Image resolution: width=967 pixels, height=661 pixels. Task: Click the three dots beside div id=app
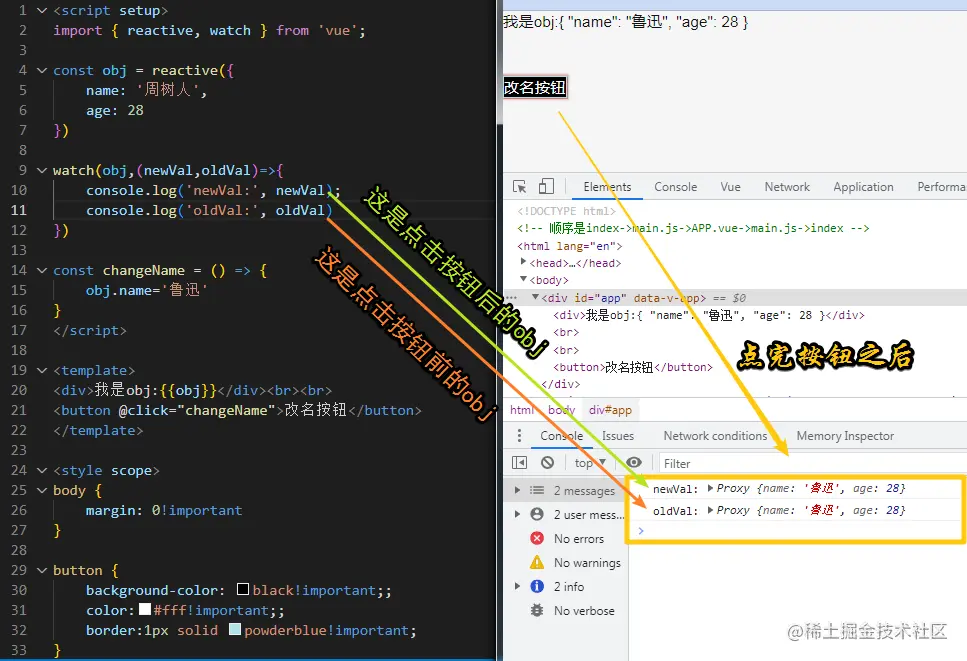511,298
